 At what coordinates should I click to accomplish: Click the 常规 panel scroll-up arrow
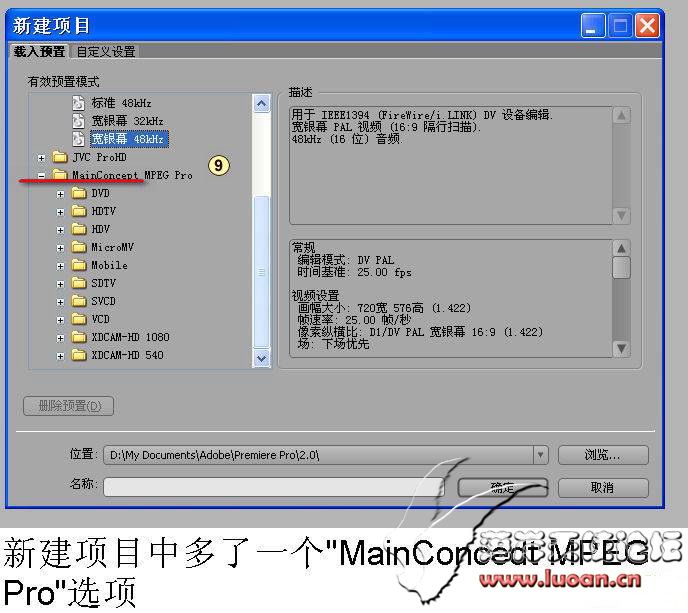[621, 248]
